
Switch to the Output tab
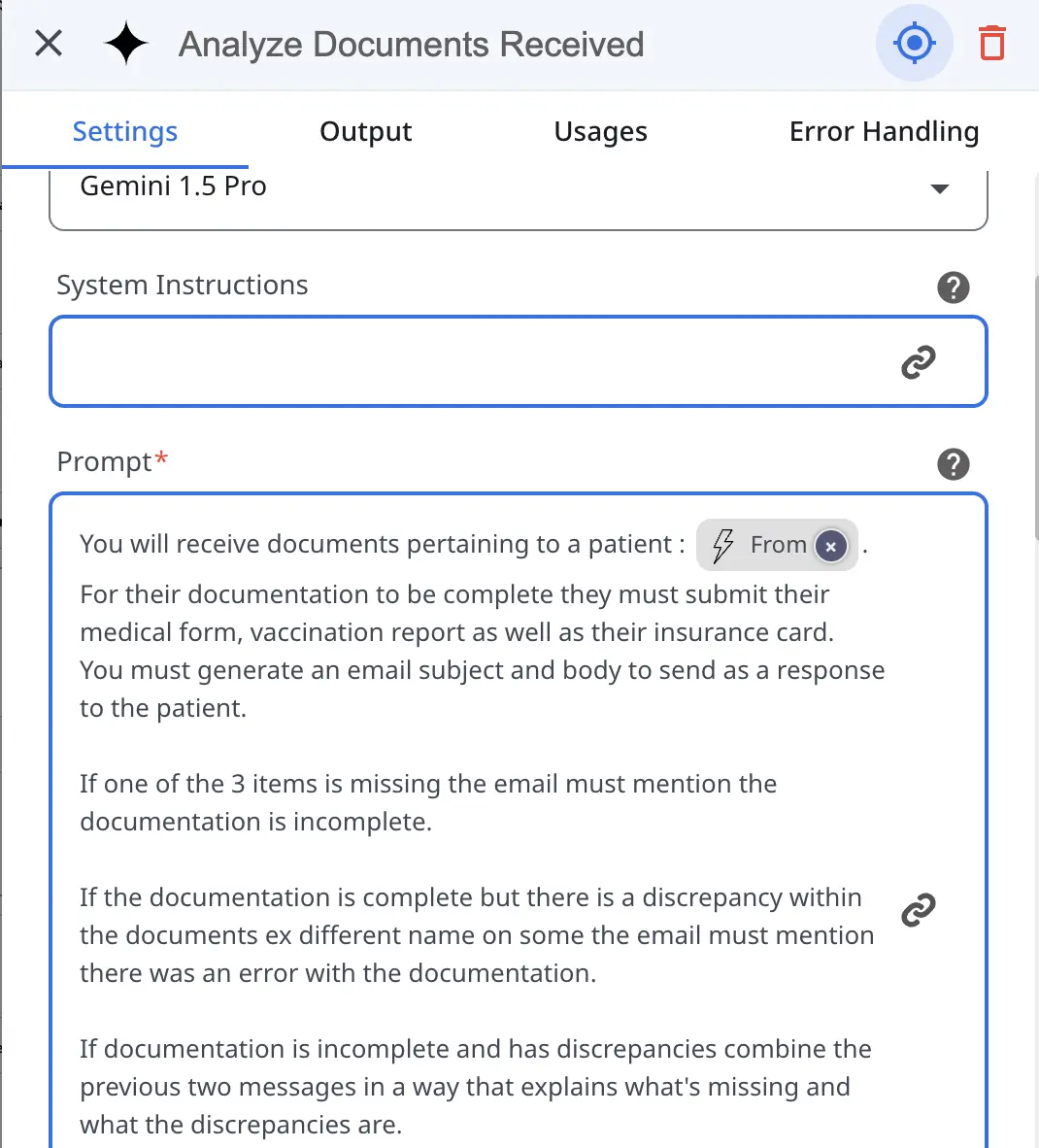click(x=365, y=131)
